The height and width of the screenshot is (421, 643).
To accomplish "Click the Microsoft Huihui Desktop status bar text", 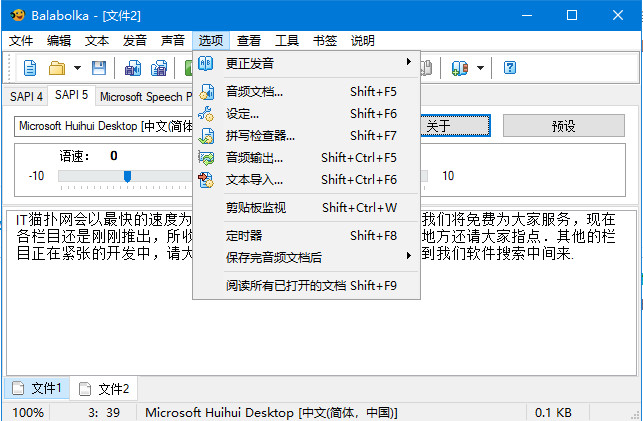I will click(271, 412).
